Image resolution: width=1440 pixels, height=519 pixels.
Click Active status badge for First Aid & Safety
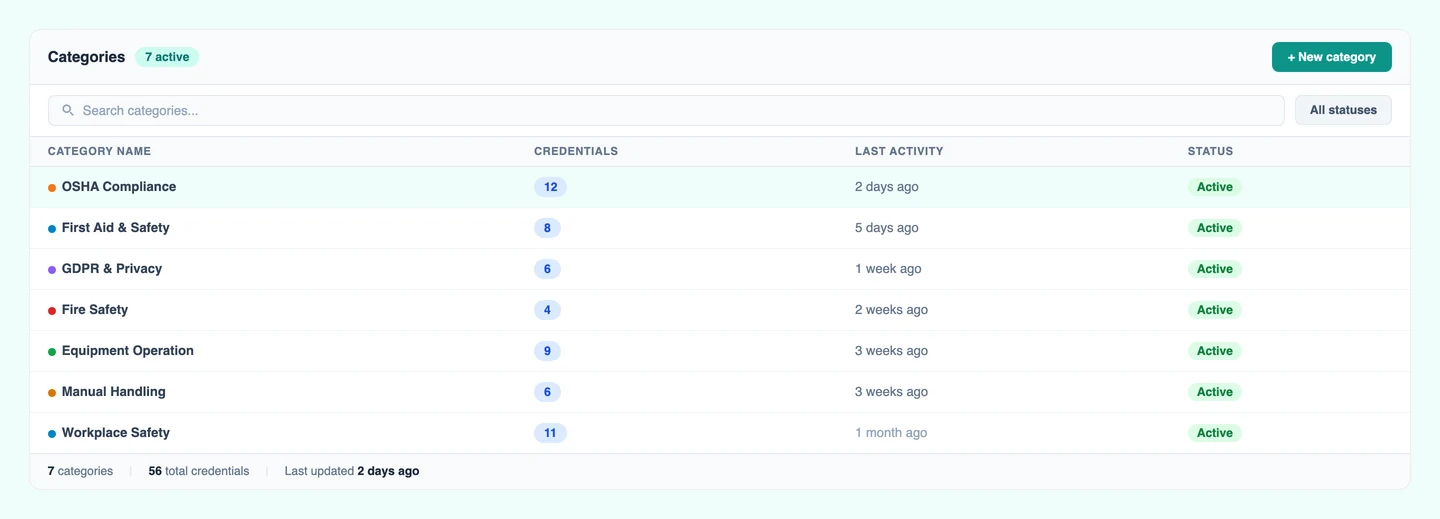[x=1215, y=228]
